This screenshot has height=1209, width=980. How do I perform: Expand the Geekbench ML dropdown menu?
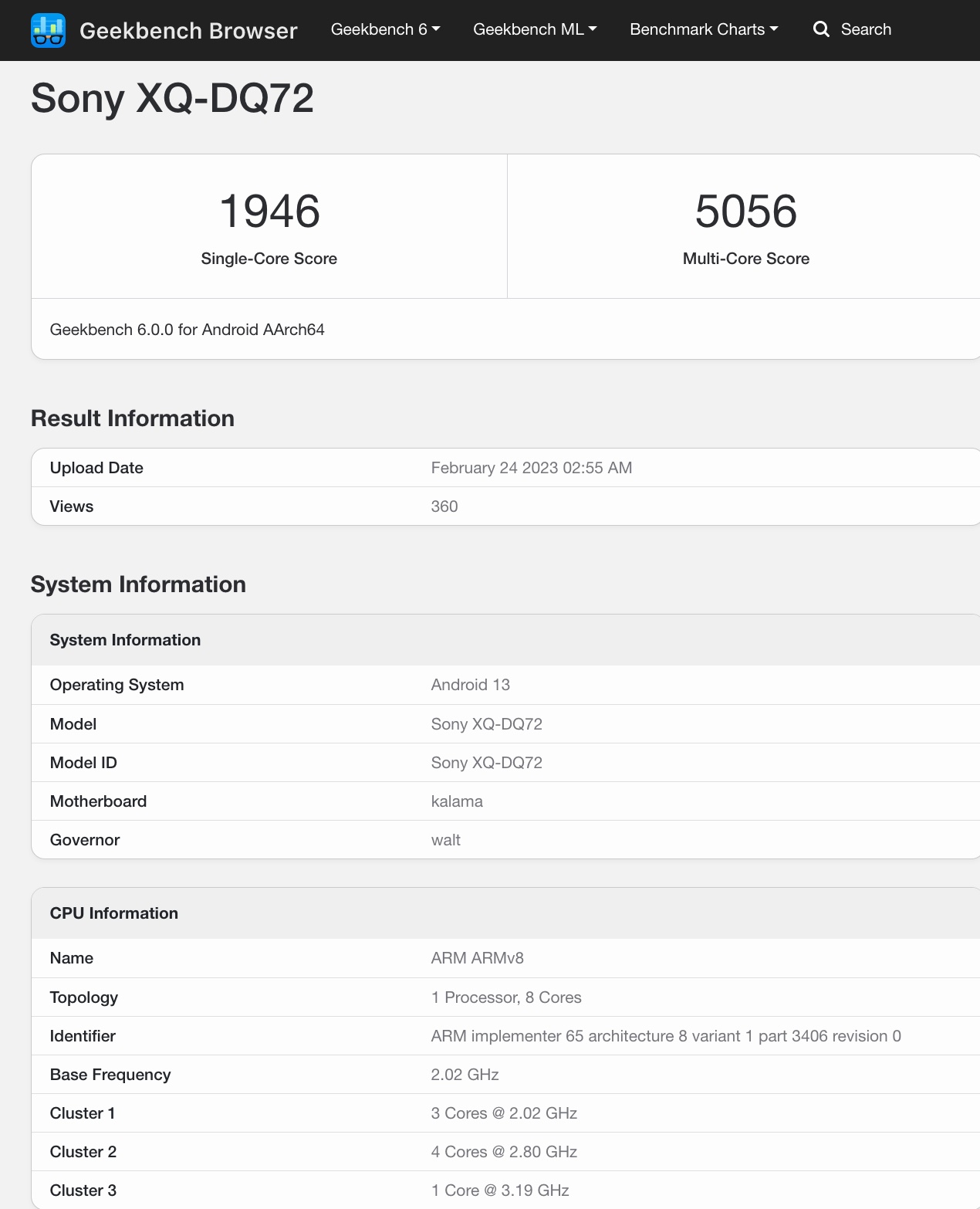point(535,29)
